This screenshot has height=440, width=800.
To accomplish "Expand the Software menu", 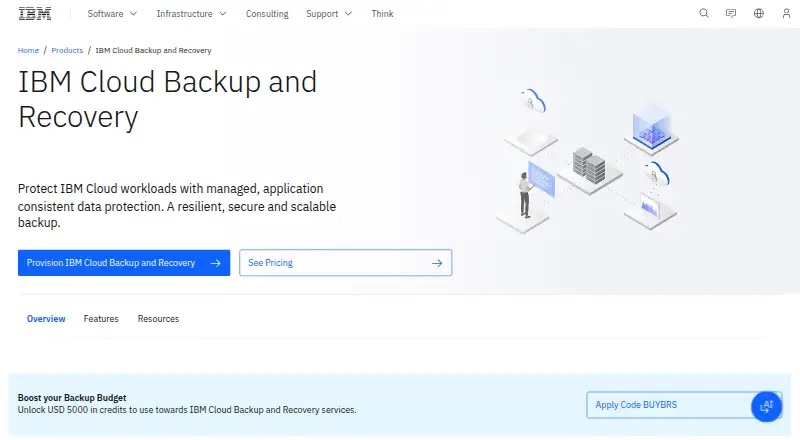I will [112, 14].
